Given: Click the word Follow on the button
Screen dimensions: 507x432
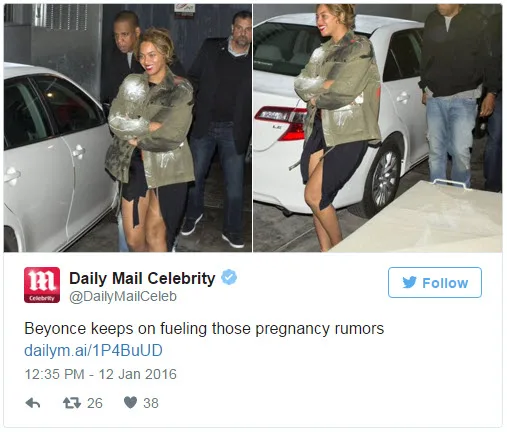Looking at the screenshot, I should 445,283.
